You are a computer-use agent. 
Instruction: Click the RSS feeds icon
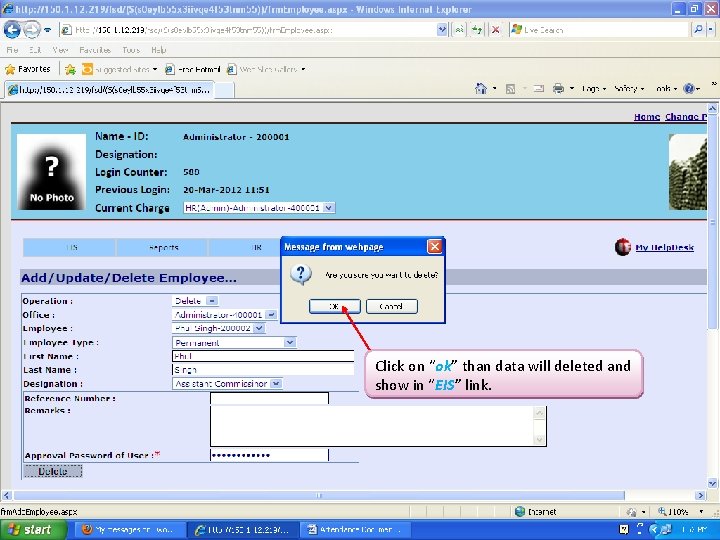point(510,89)
